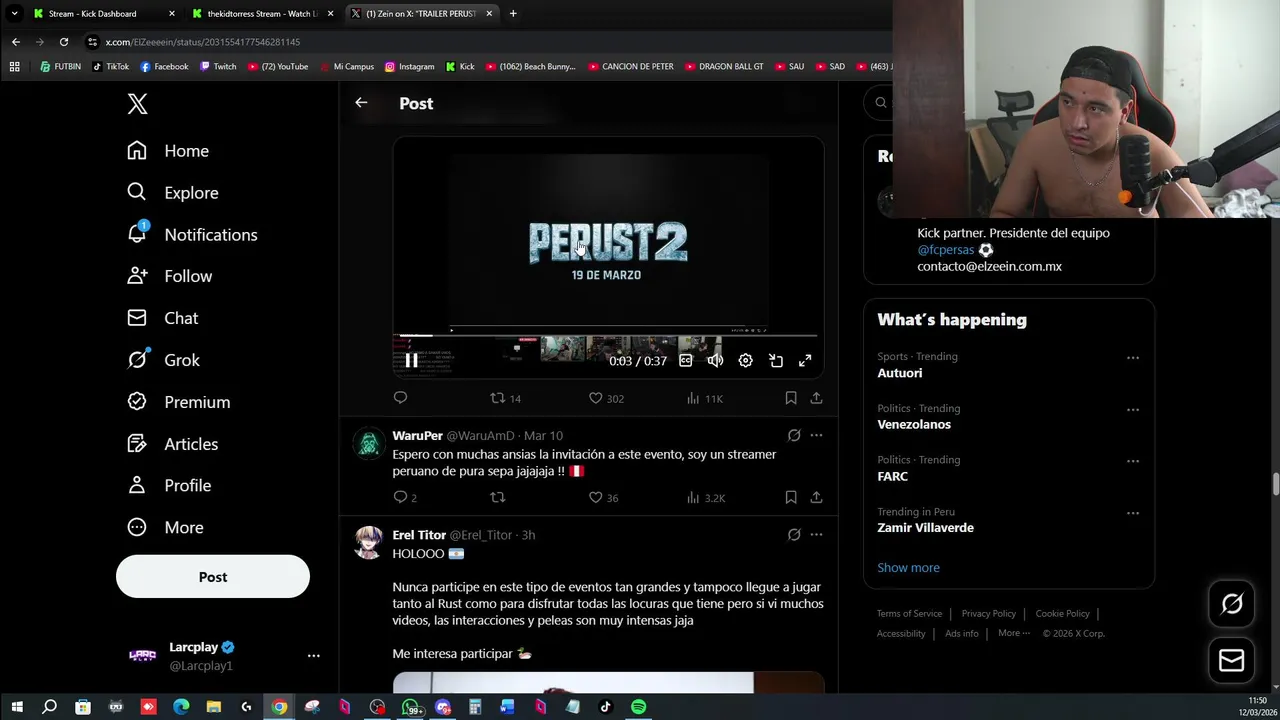Open Twitch bookmark

(218, 67)
